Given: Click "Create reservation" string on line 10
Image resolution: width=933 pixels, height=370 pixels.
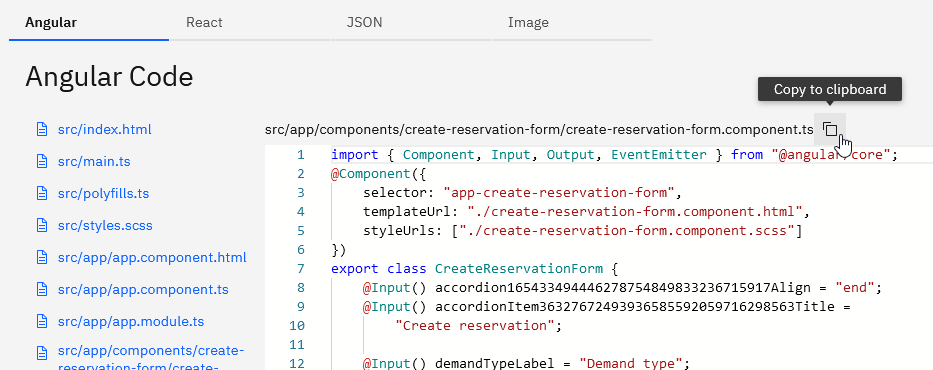Looking at the screenshot, I should click(475, 325).
